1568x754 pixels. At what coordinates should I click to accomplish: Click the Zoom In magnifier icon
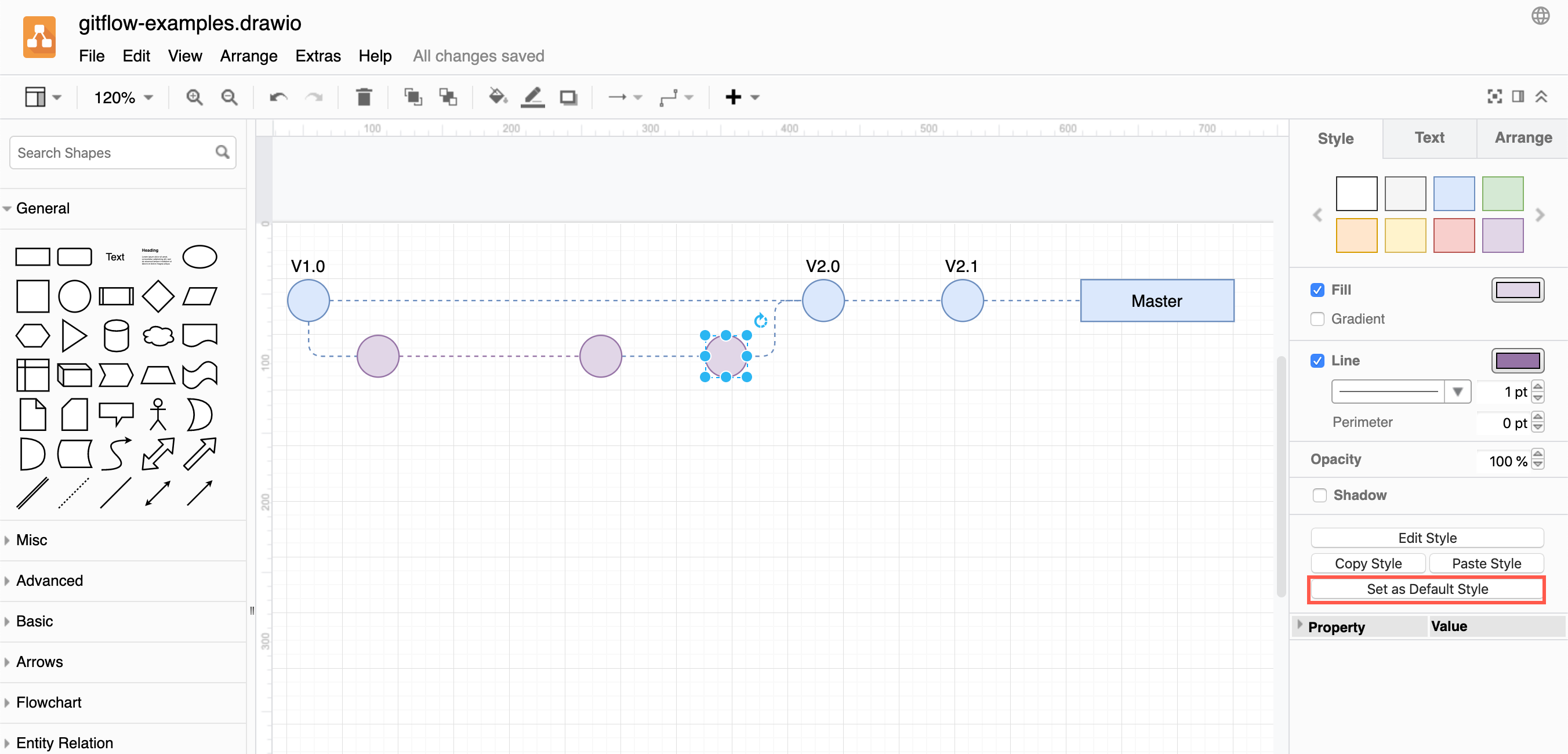194,97
